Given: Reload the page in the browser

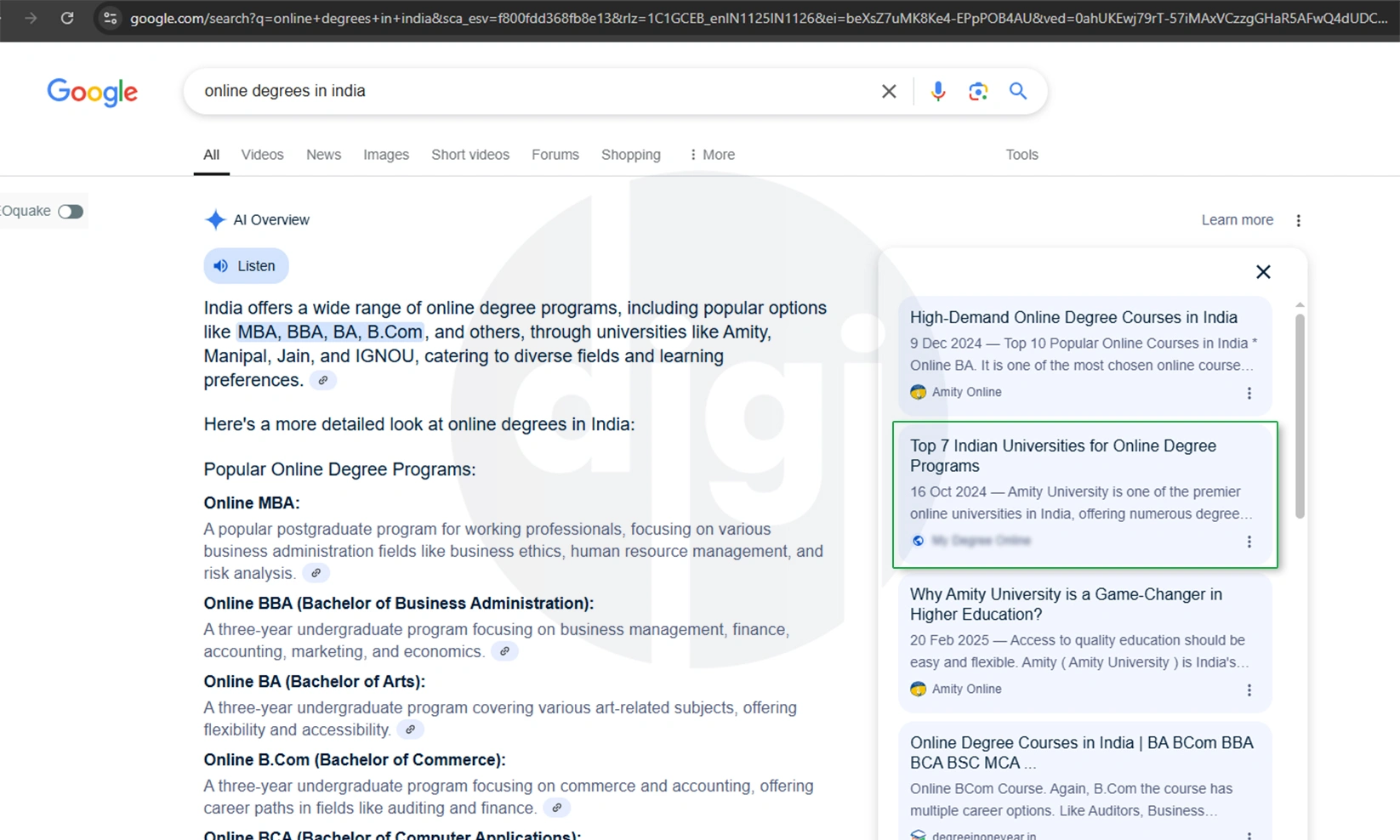Looking at the screenshot, I should pyautogui.click(x=67, y=18).
